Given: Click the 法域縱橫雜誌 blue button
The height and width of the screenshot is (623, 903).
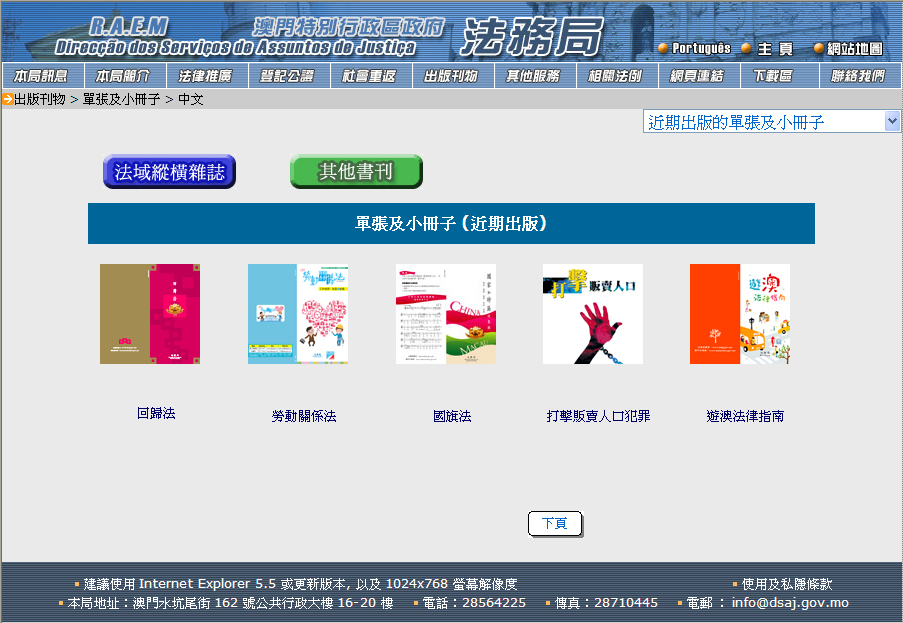Looking at the screenshot, I should click(x=169, y=172).
